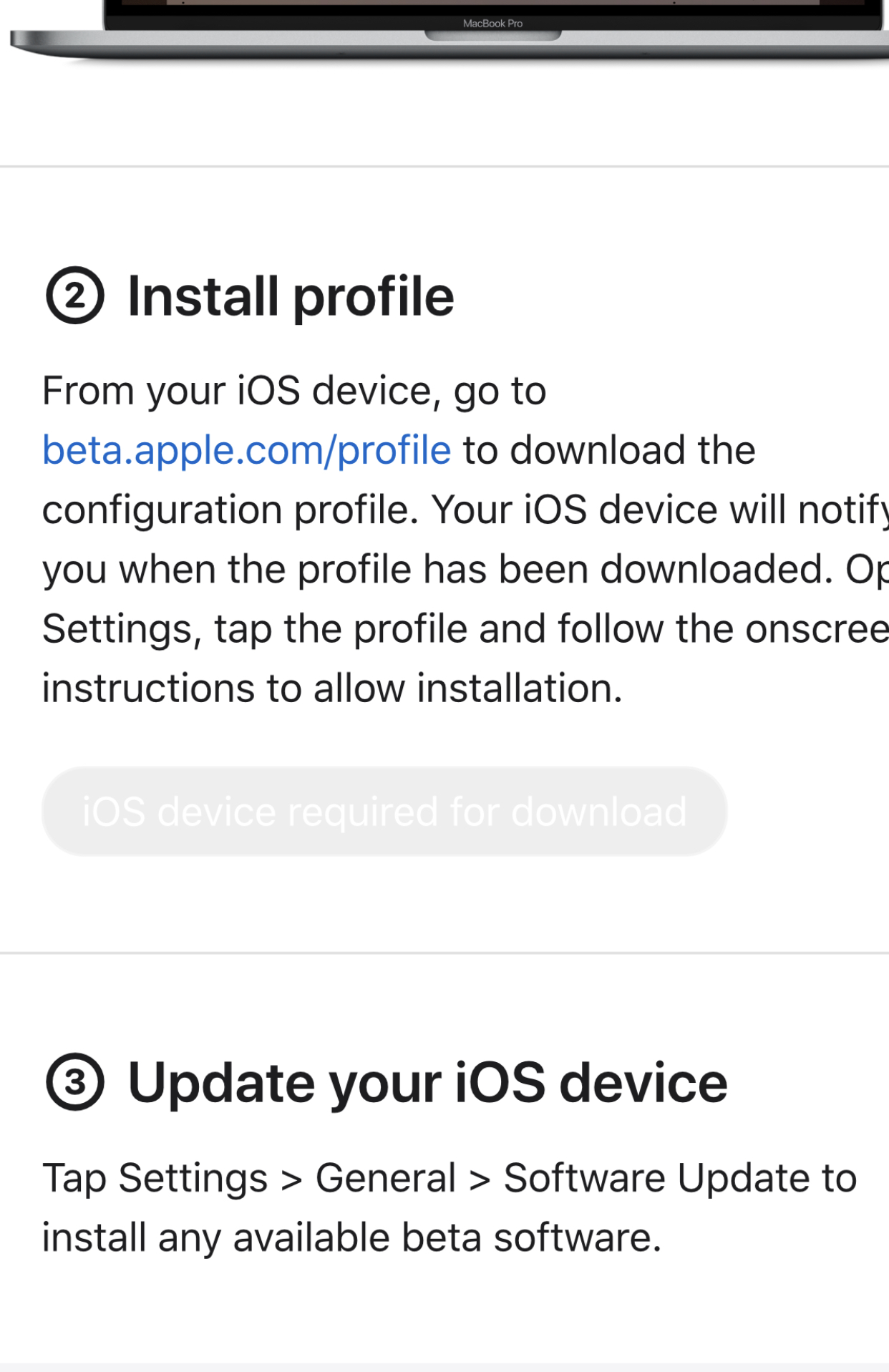Click the 'configuration profile' text in step 2
Viewport: 889px width, 1372px height.
[x=229, y=510]
